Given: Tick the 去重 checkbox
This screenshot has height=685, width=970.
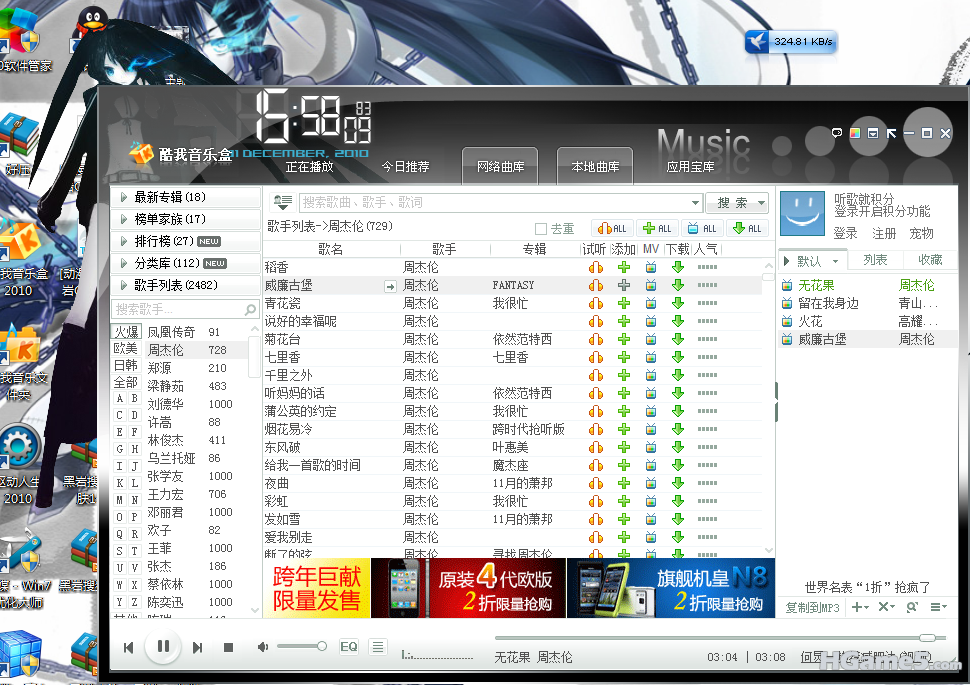Looking at the screenshot, I should 541,229.
